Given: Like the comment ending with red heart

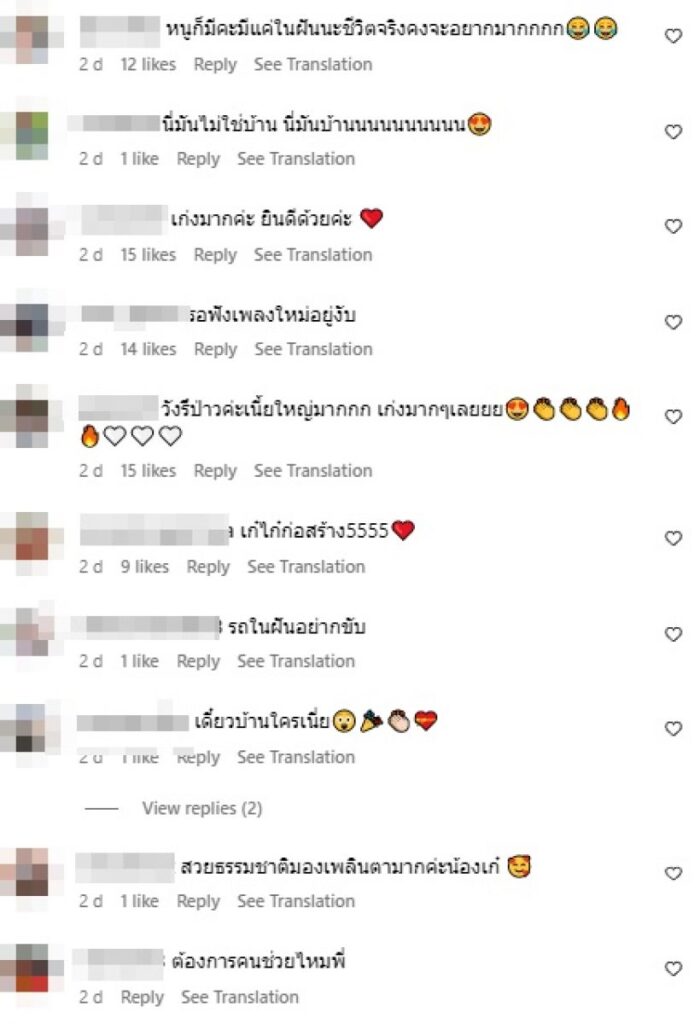Looking at the screenshot, I should pos(673,227).
